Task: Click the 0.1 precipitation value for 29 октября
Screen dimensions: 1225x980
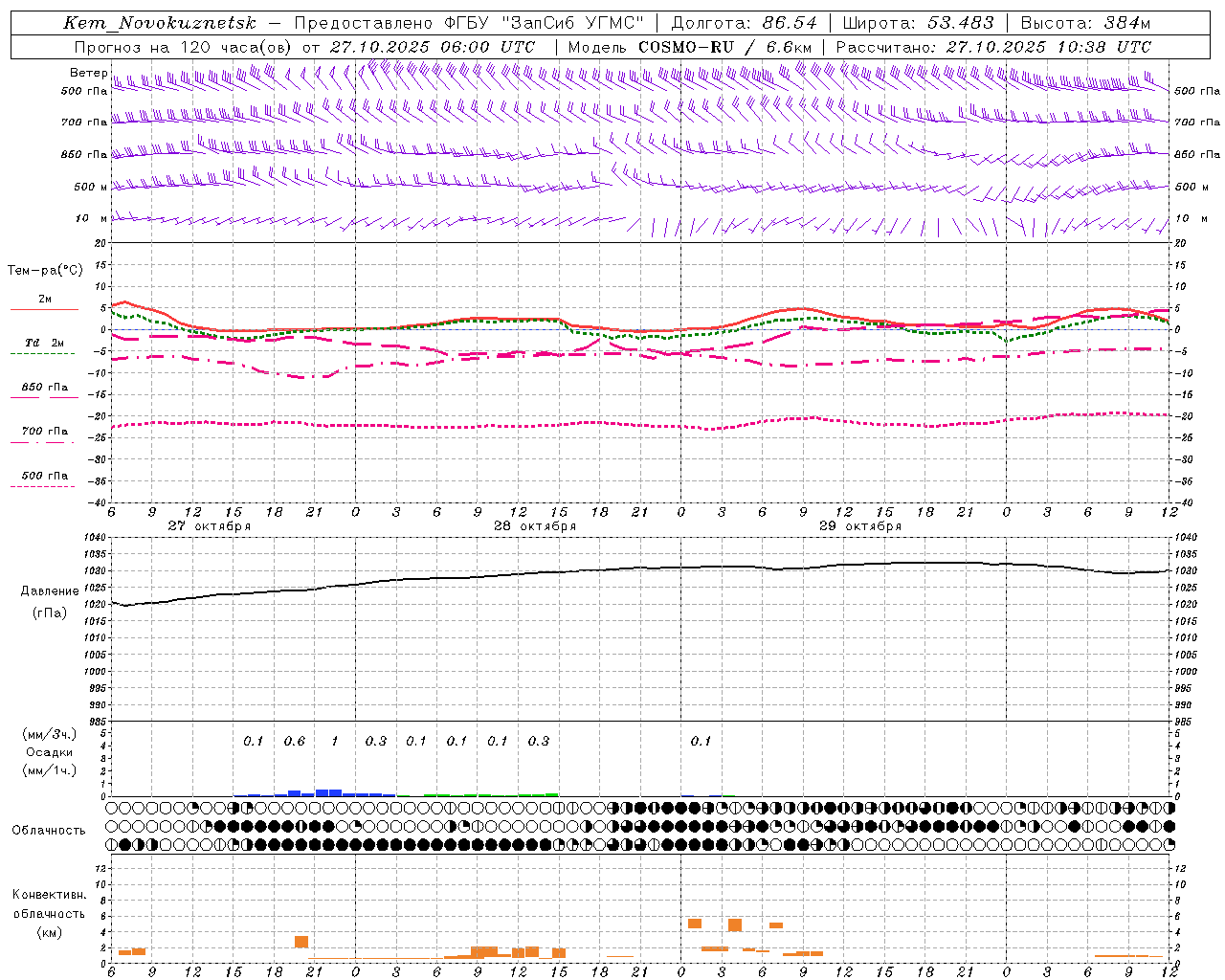Action: pos(702,742)
